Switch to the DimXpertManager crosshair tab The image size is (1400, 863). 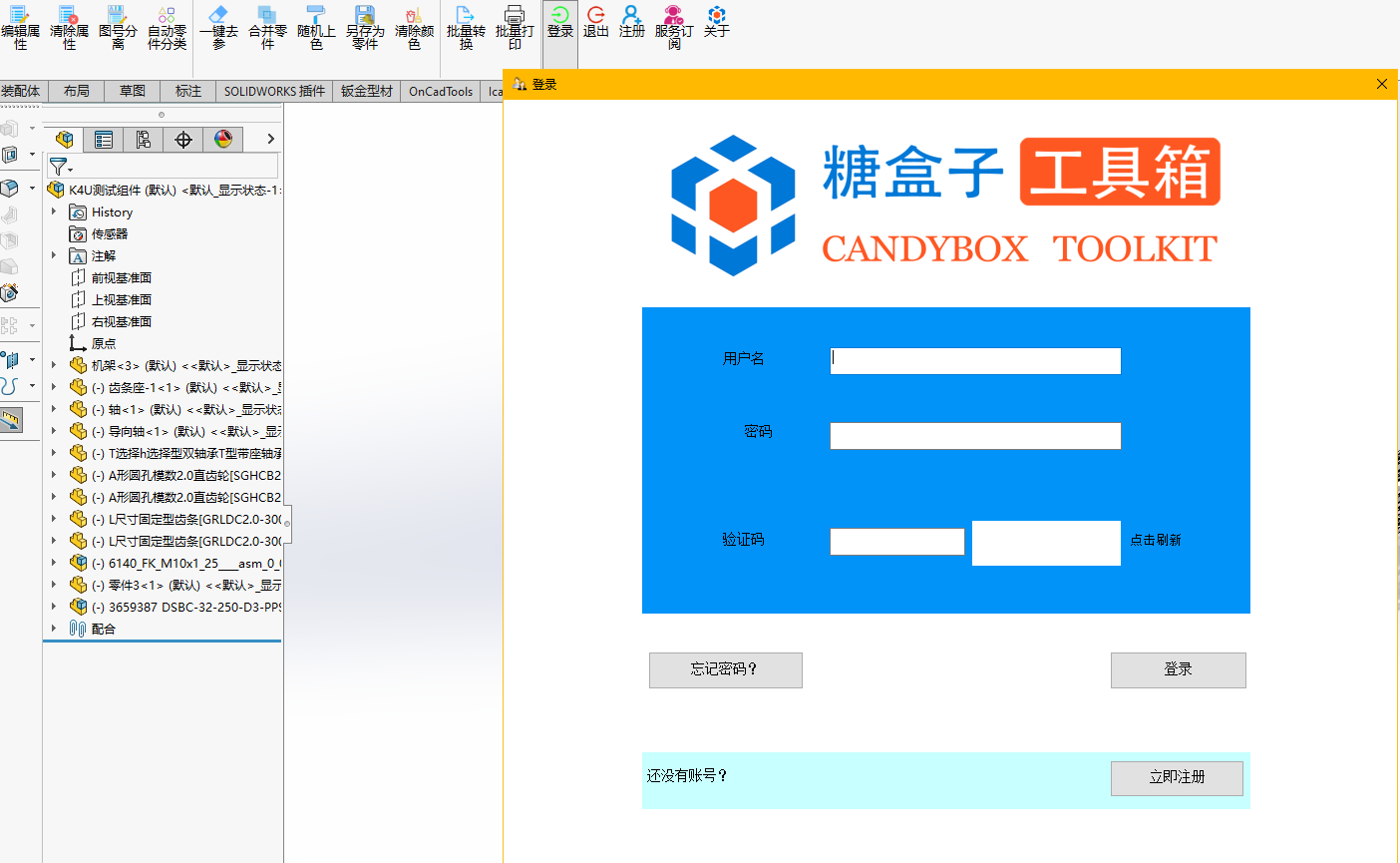pos(183,140)
